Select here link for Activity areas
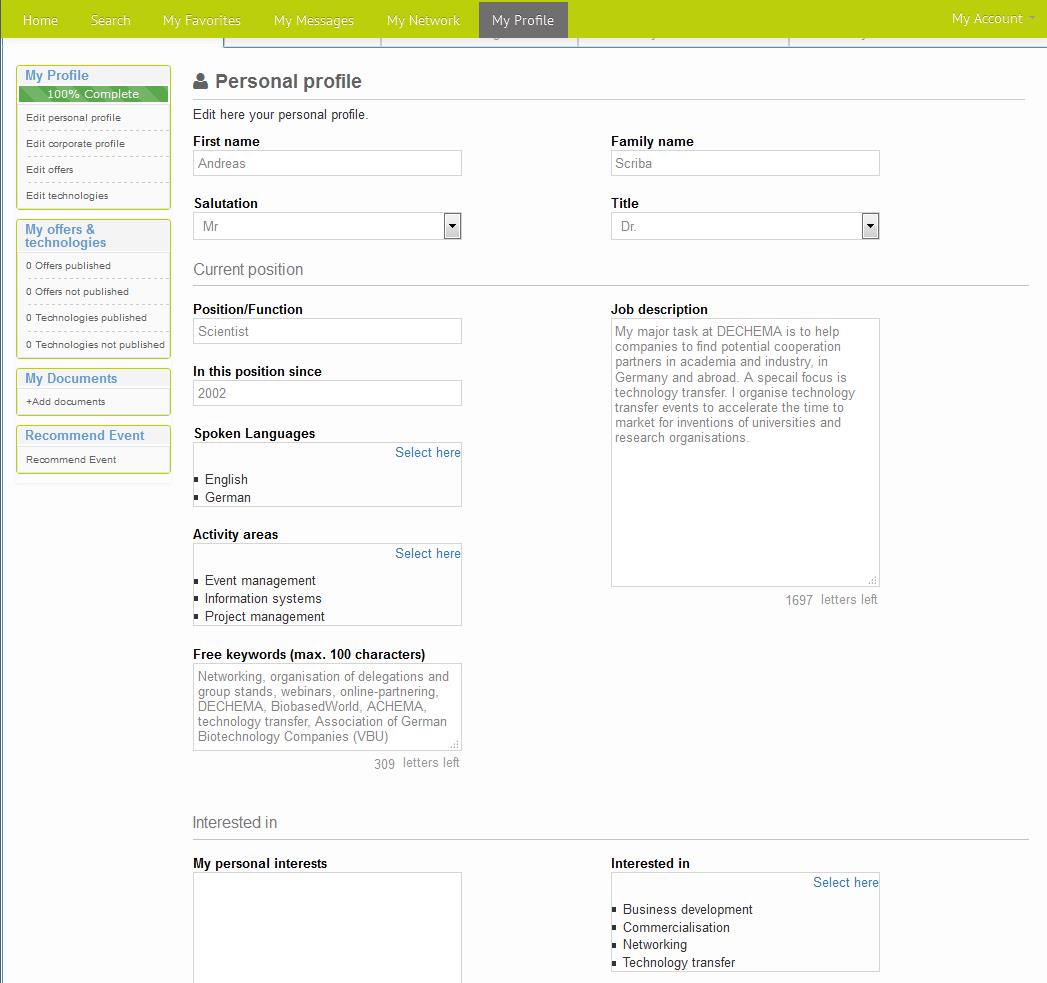The image size is (1047, 983). 427,554
